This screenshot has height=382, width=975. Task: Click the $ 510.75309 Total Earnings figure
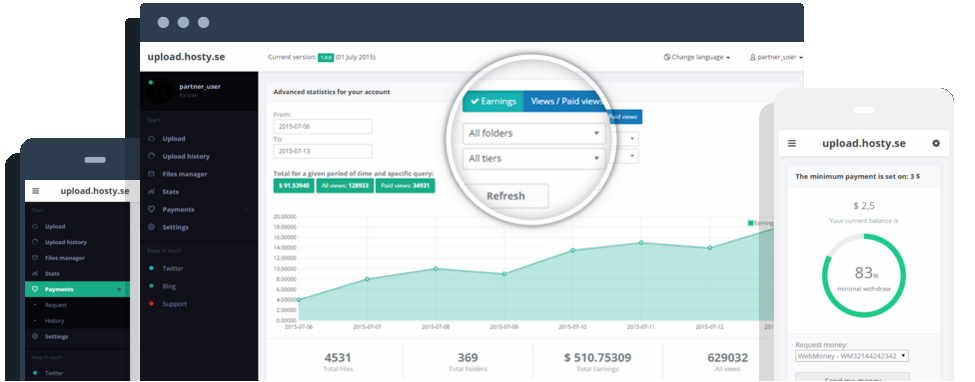pos(598,358)
